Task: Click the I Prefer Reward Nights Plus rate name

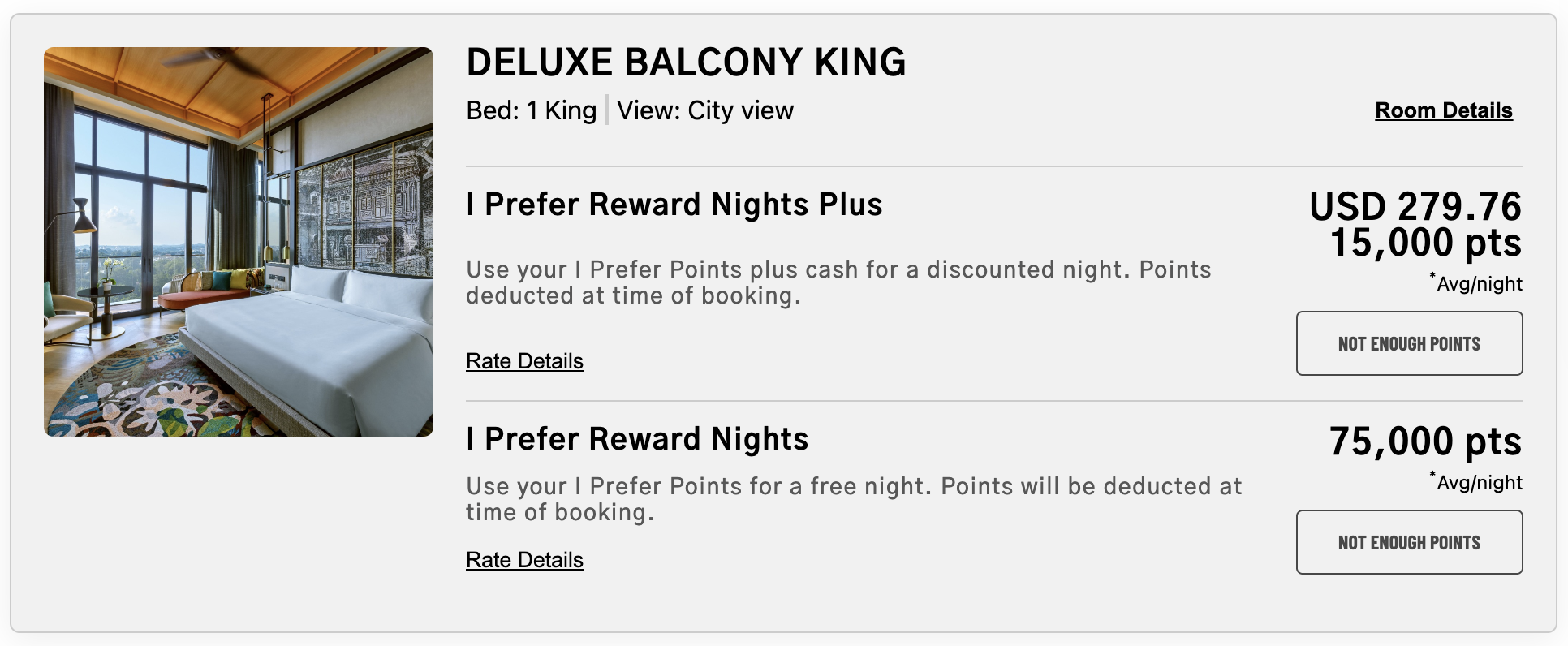Action: (674, 205)
